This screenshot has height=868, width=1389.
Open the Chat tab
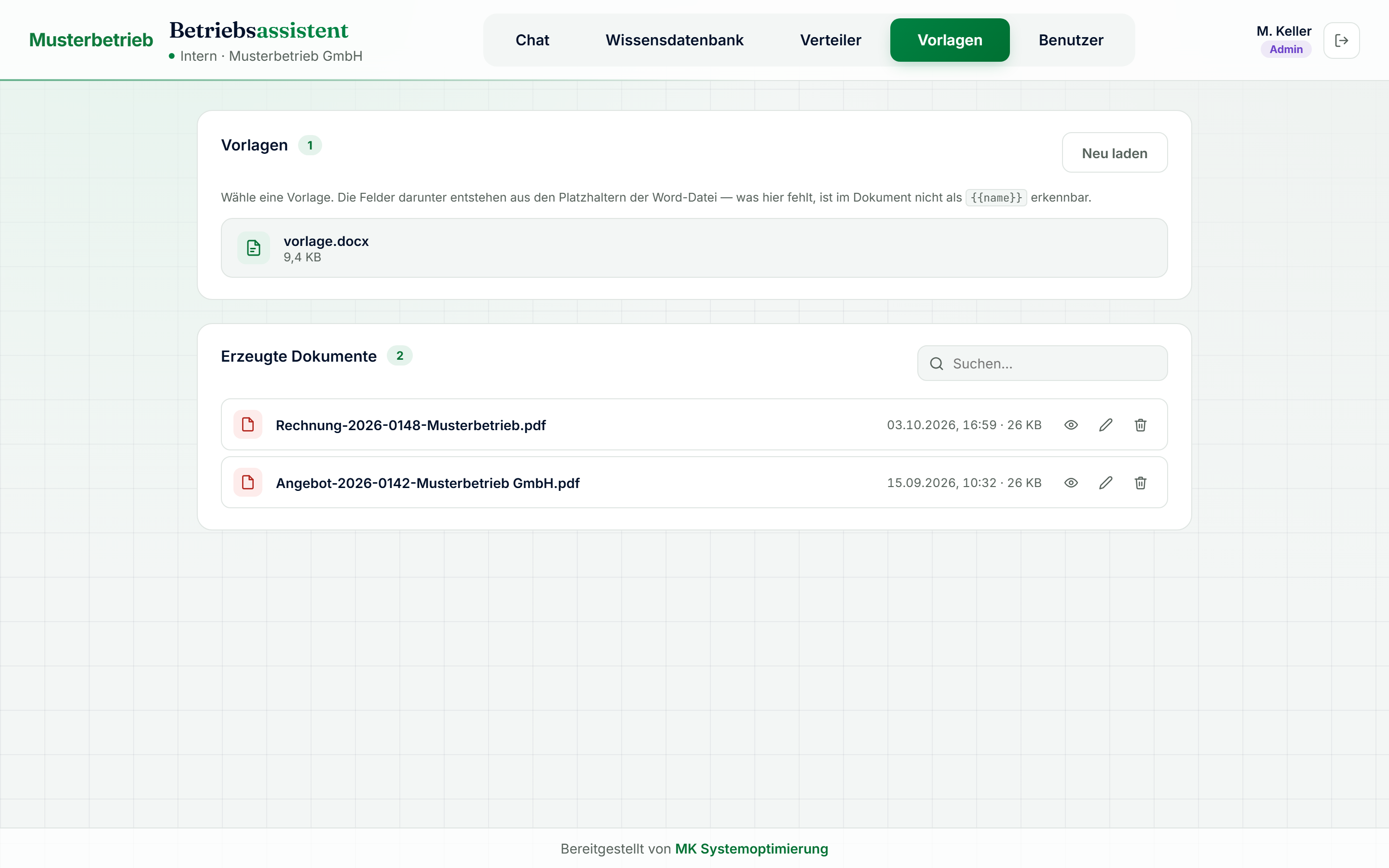click(532, 40)
